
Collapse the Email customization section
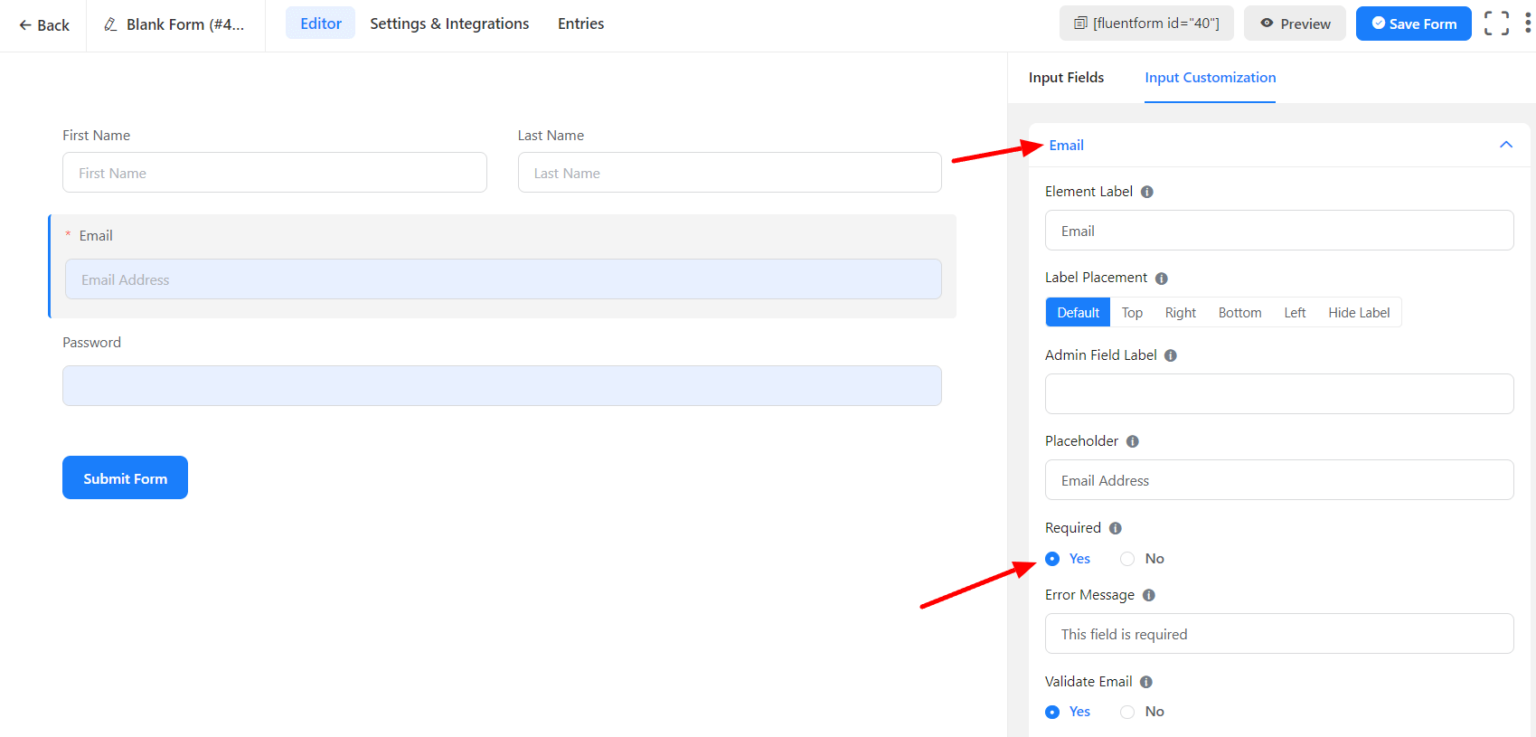(x=1506, y=145)
